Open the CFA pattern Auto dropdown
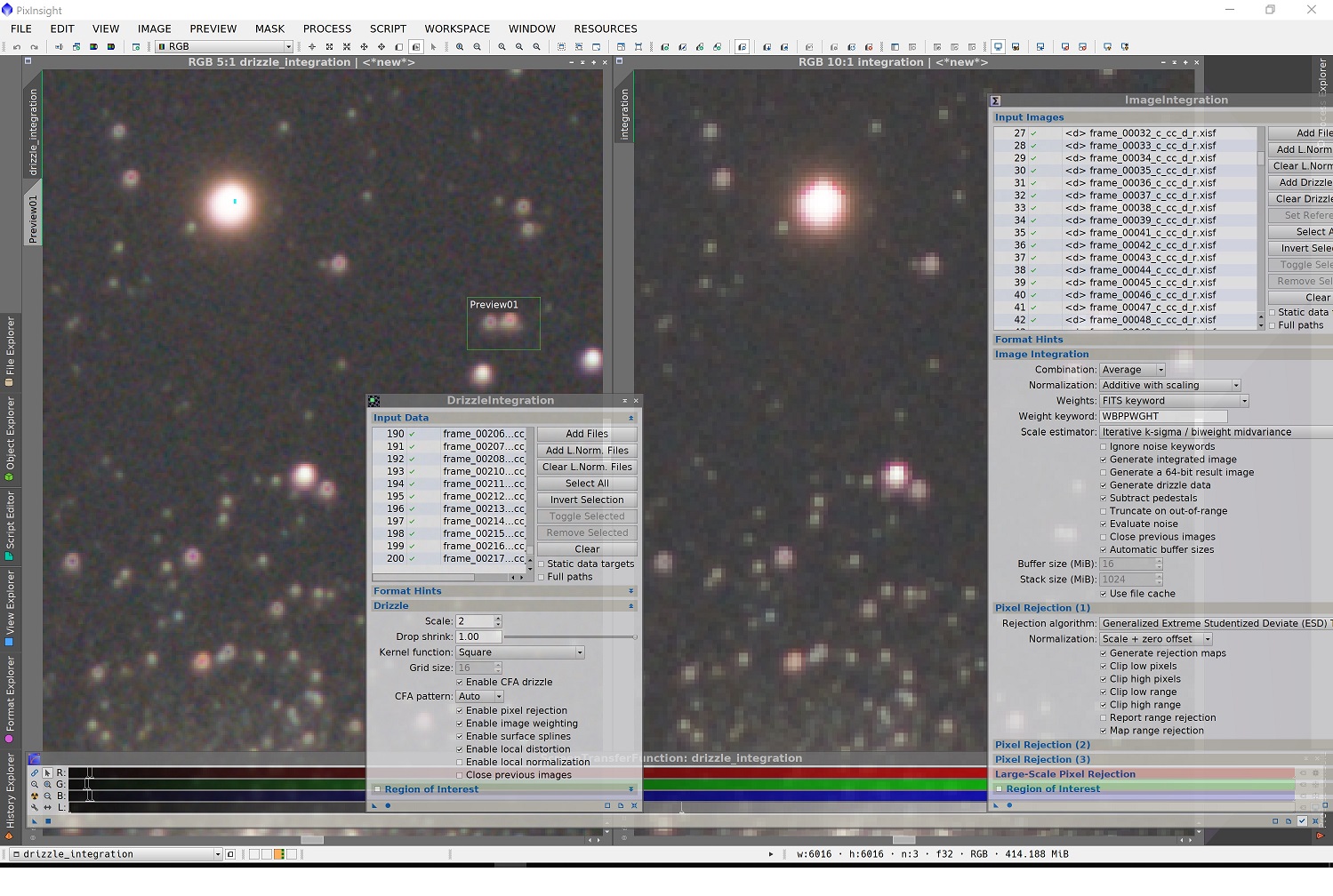 coord(480,697)
